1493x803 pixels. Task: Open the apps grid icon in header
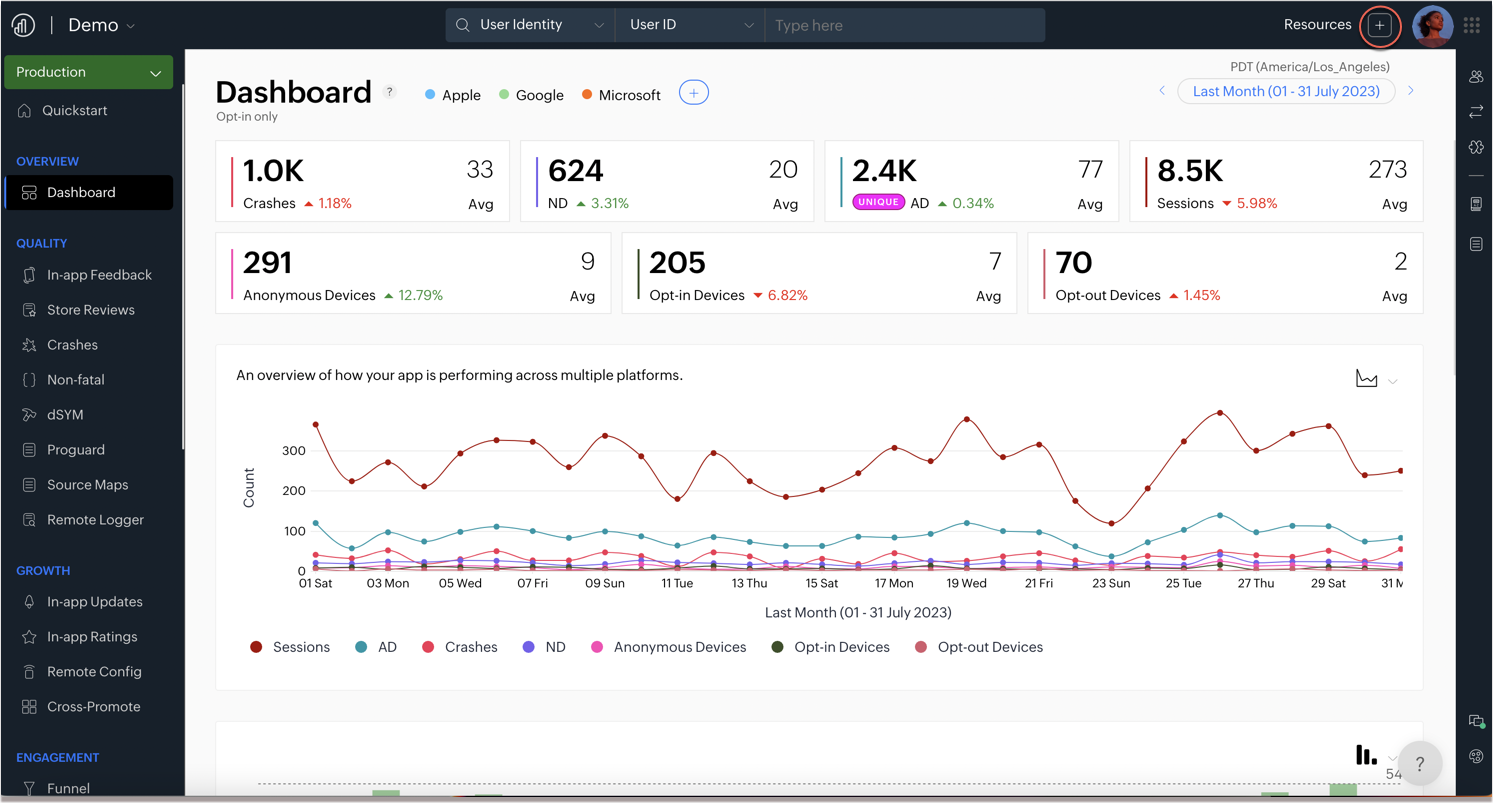click(1472, 25)
